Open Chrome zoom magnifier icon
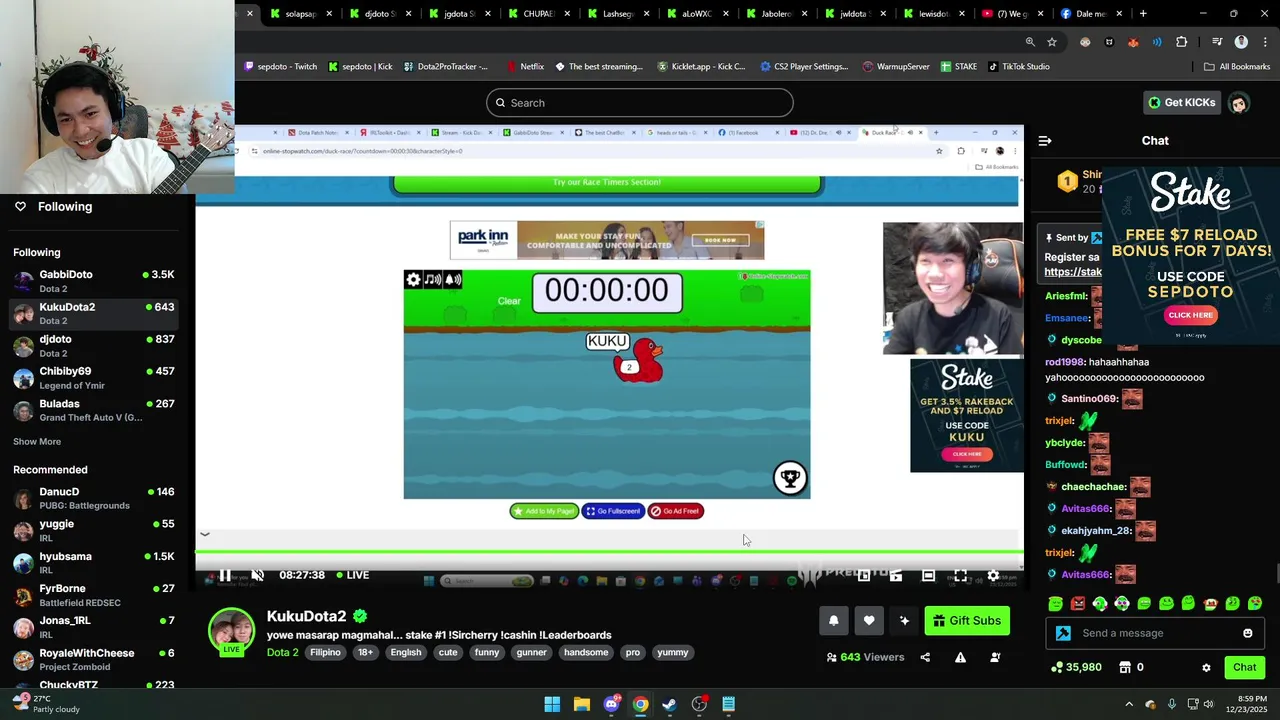Image resolution: width=1280 pixels, height=720 pixels. pyautogui.click(x=1030, y=42)
